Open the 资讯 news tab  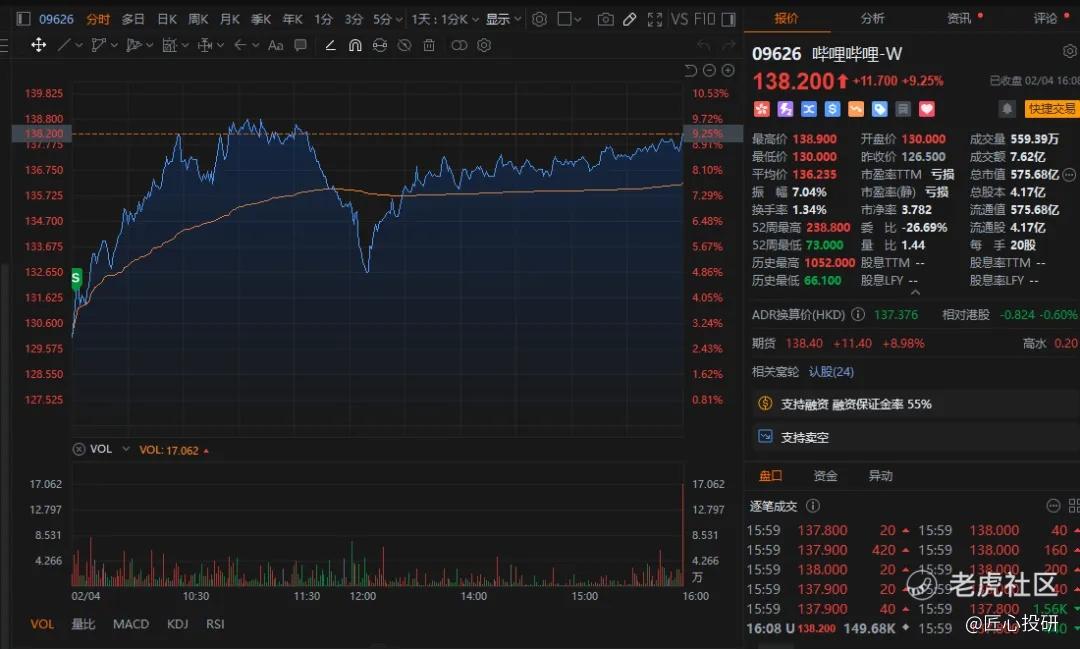(x=959, y=19)
